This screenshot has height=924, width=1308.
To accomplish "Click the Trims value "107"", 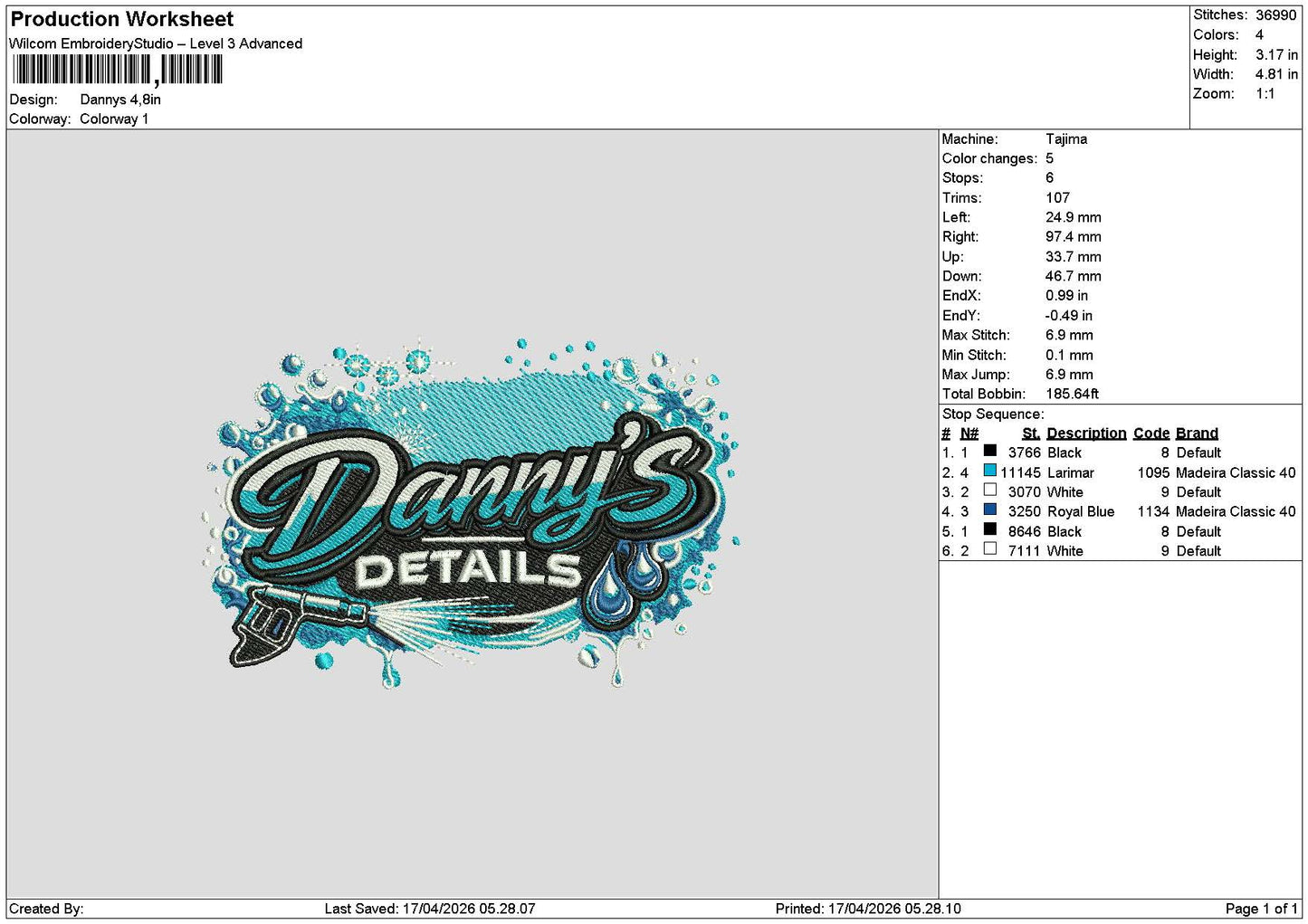I will pos(1057,198).
